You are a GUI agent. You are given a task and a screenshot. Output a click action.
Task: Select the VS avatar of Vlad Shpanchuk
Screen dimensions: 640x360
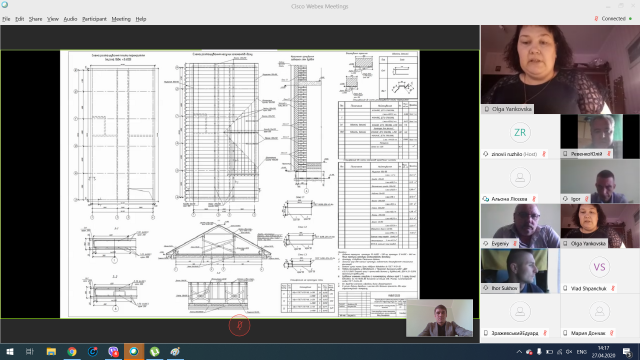click(x=599, y=267)
